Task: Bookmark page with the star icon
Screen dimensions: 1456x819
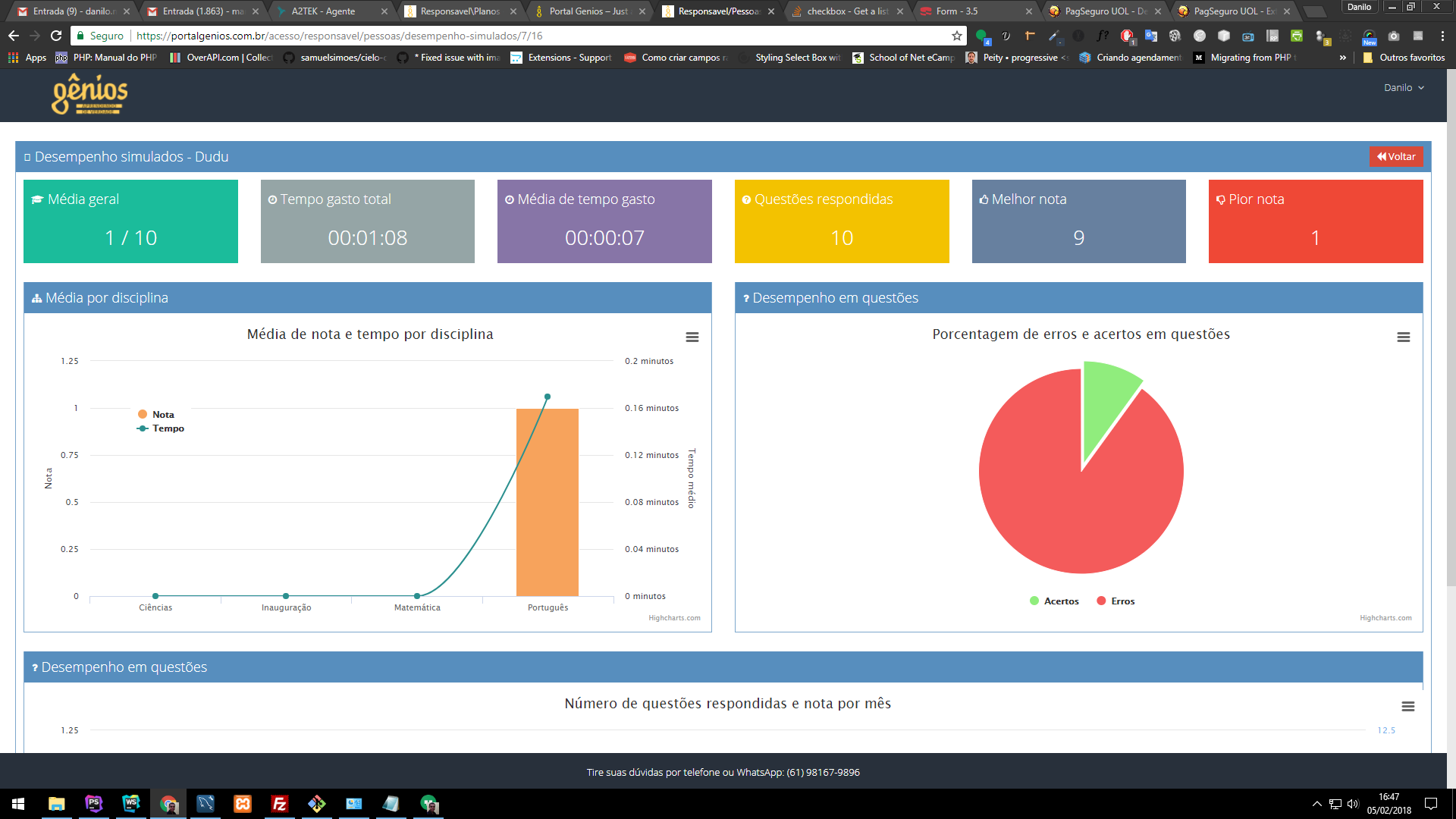Action: click(x=956, y=36)
